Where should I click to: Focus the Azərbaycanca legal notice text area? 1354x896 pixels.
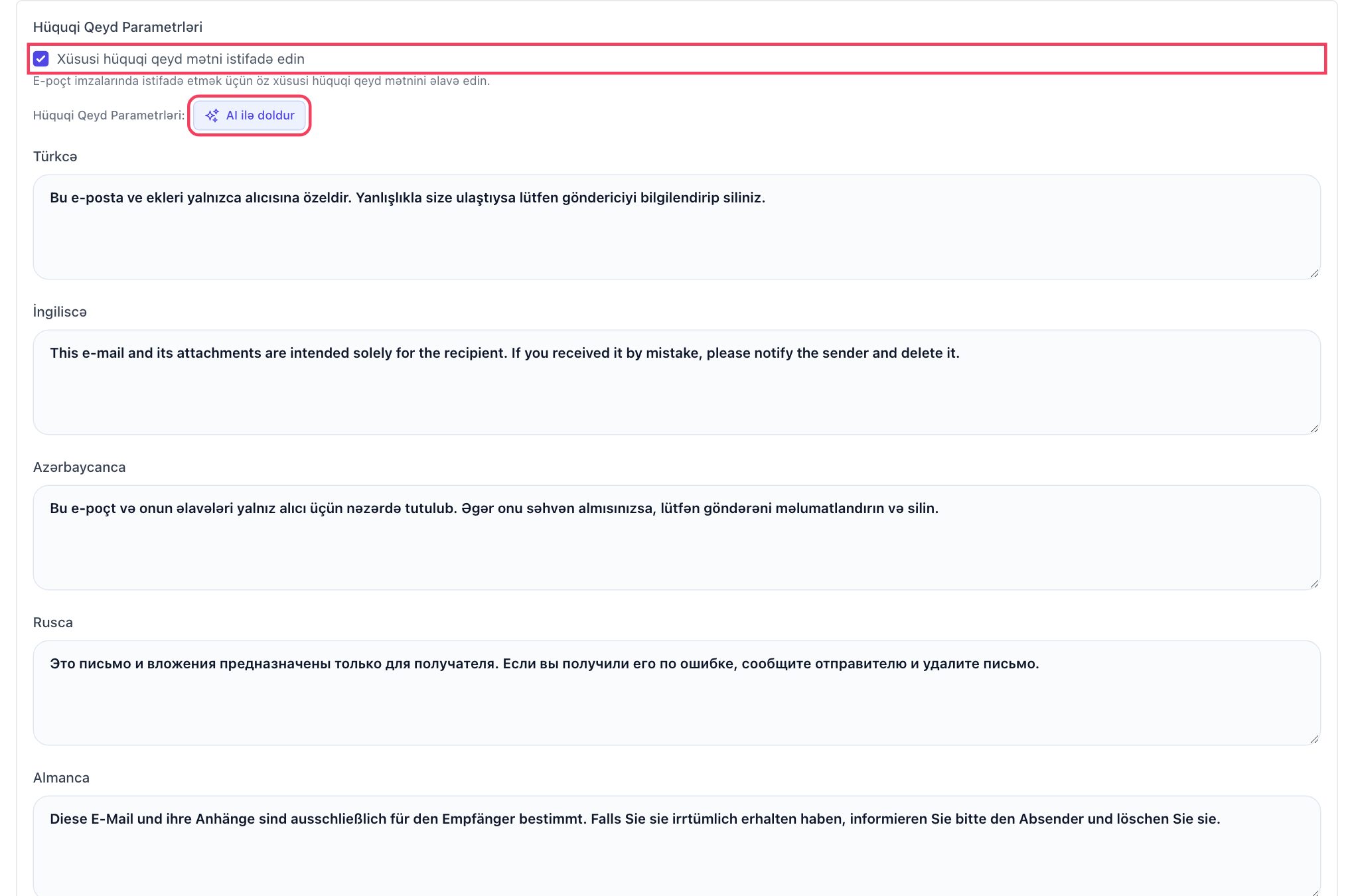(676, 538)
